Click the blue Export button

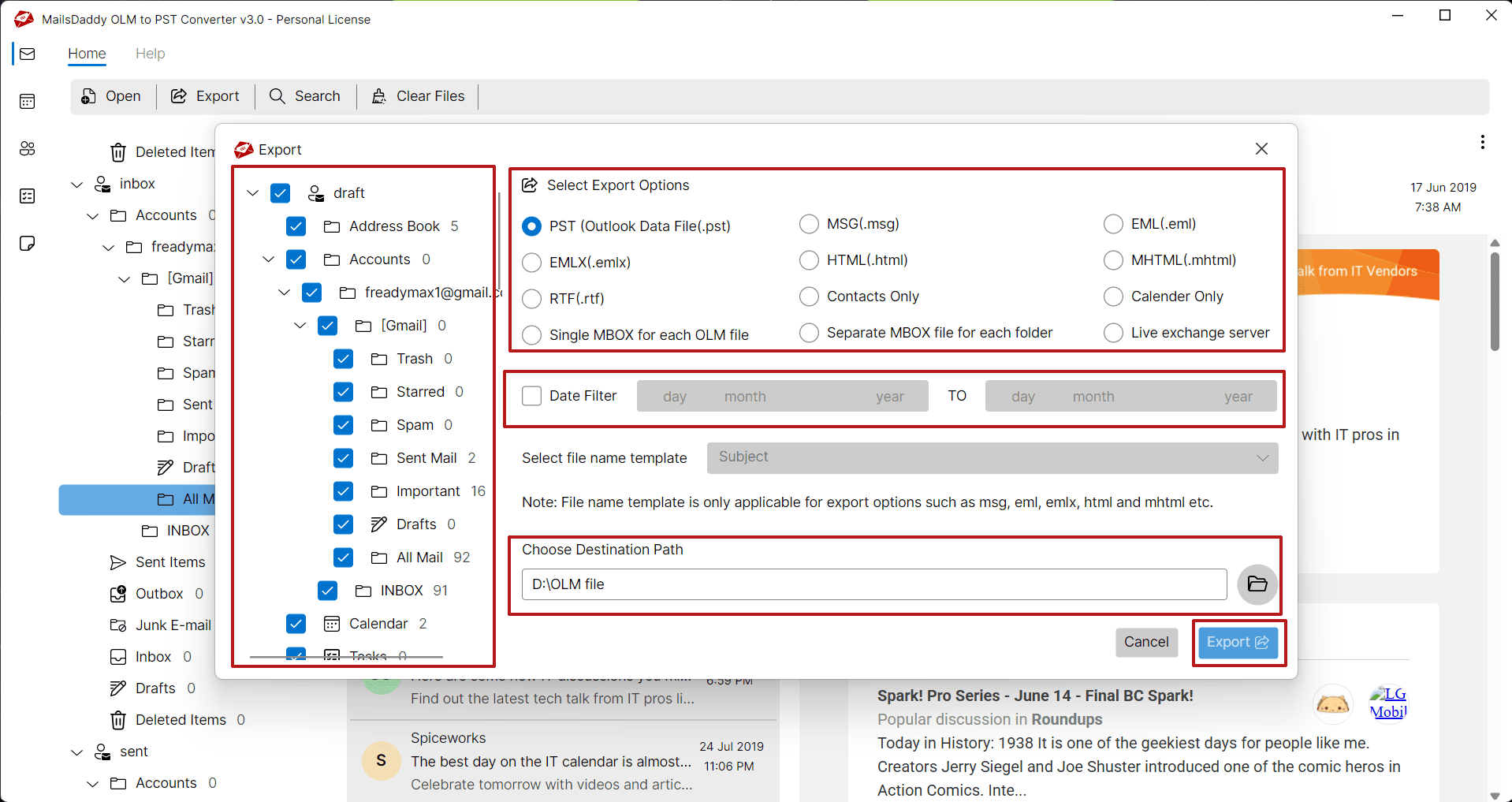pyautogui.click(x=1238, y=642)
